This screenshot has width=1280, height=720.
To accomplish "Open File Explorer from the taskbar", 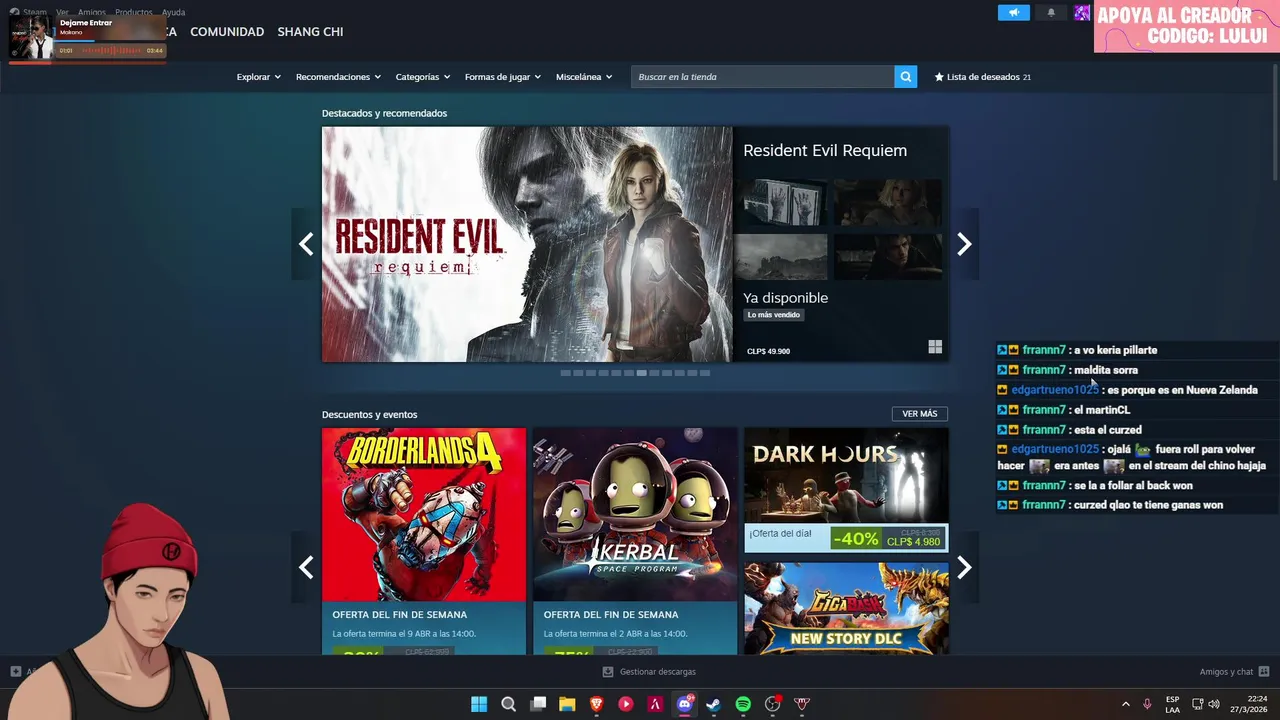I will click(567, 704).
